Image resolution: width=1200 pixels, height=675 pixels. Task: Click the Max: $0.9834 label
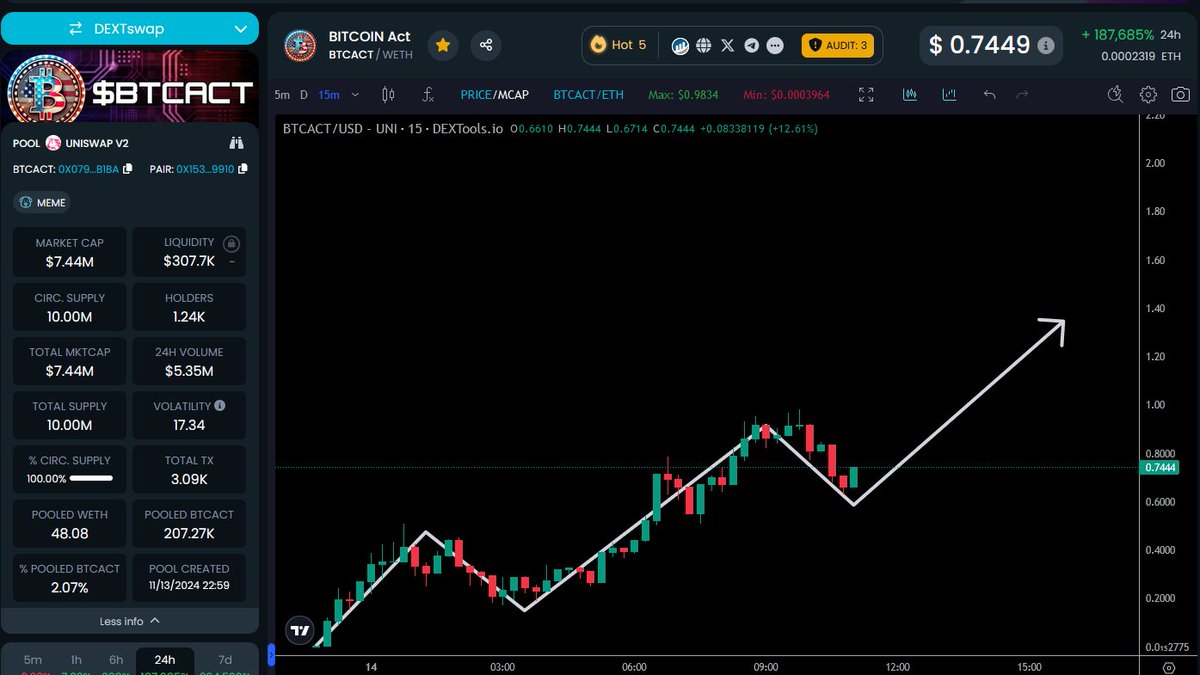tap(682, 95)
